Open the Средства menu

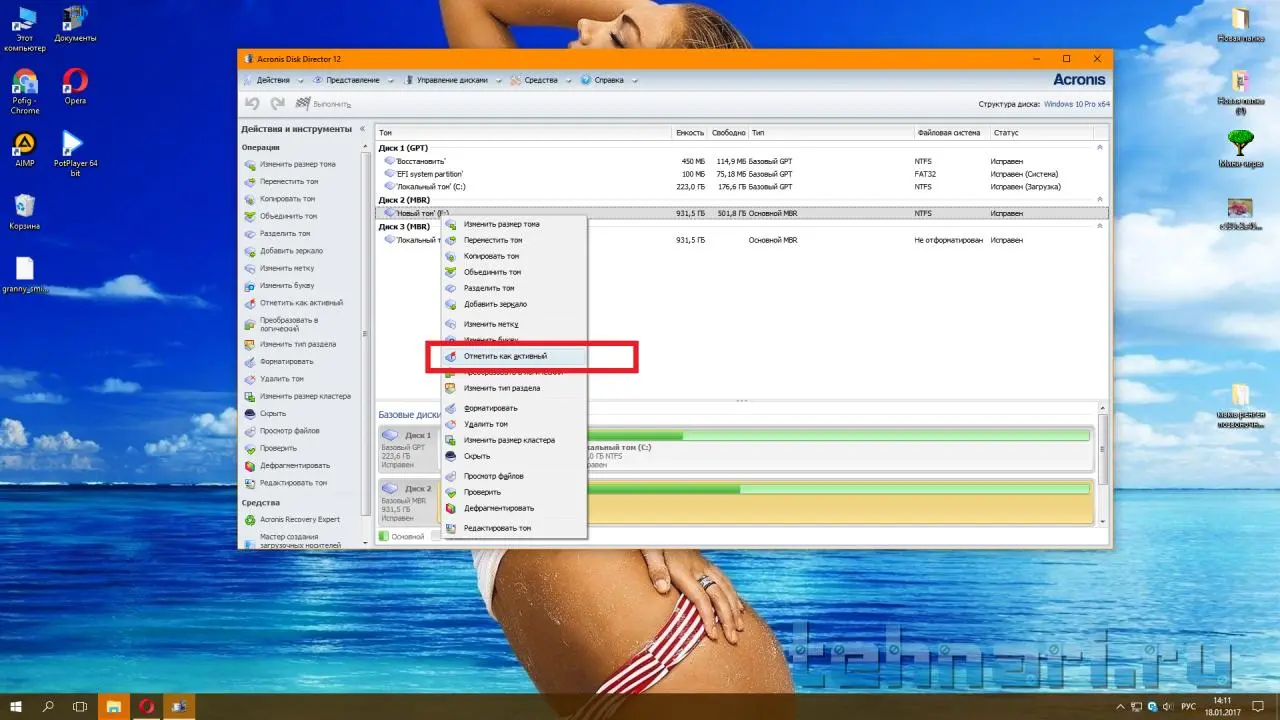[540, 80]
